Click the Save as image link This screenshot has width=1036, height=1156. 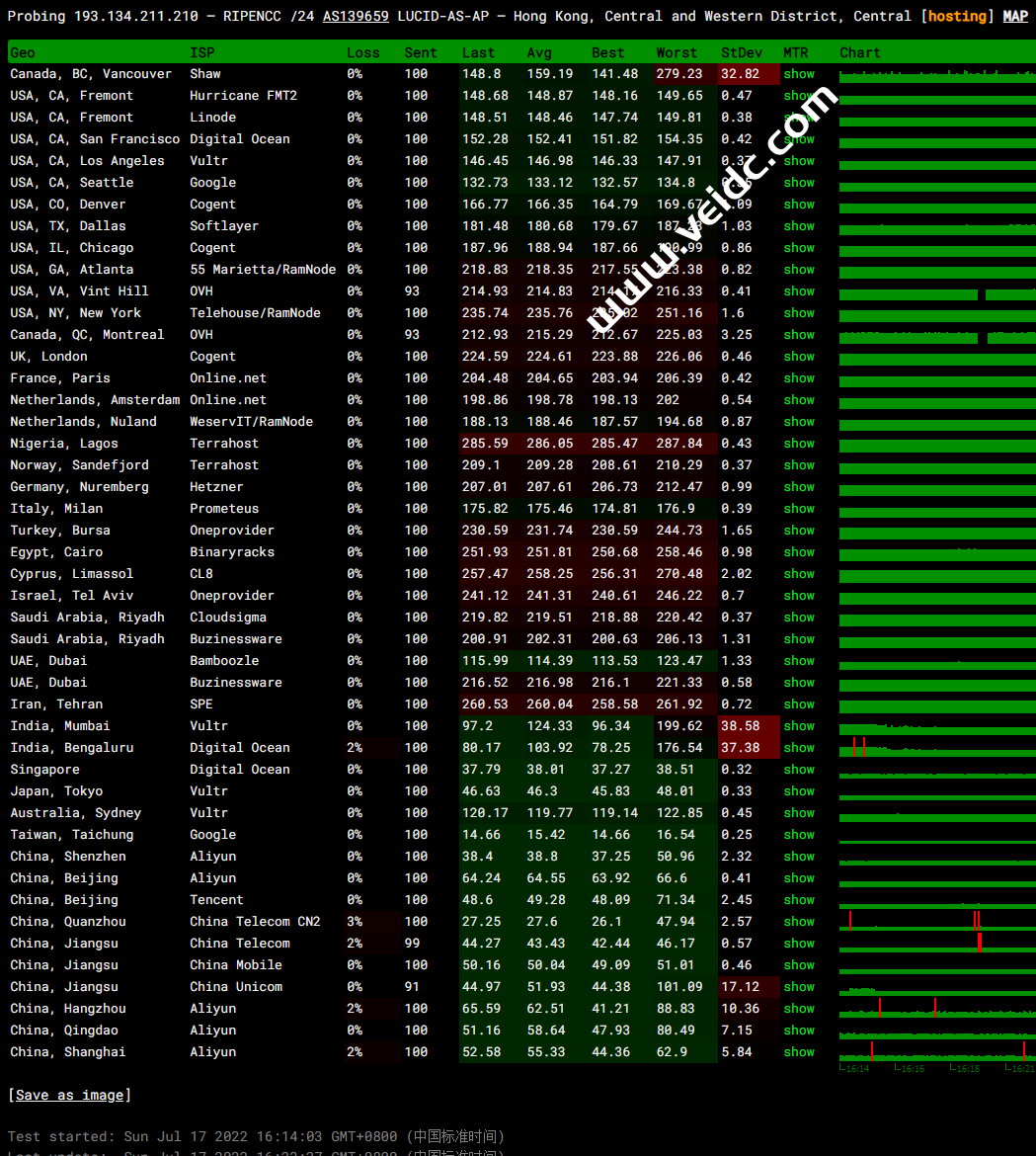click(69, 1095)
